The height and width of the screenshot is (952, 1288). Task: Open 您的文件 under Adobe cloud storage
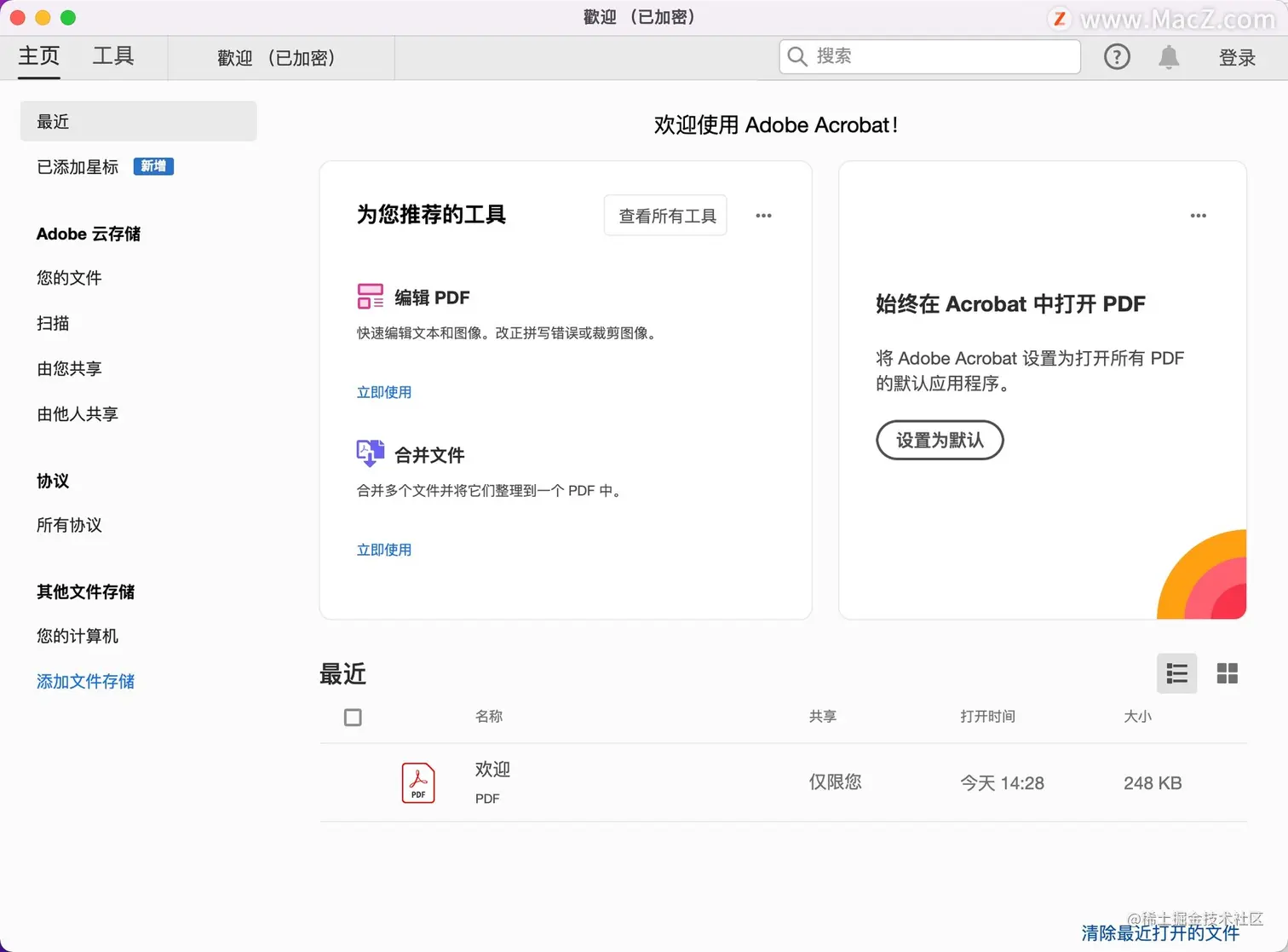click(x=69, y=278)
